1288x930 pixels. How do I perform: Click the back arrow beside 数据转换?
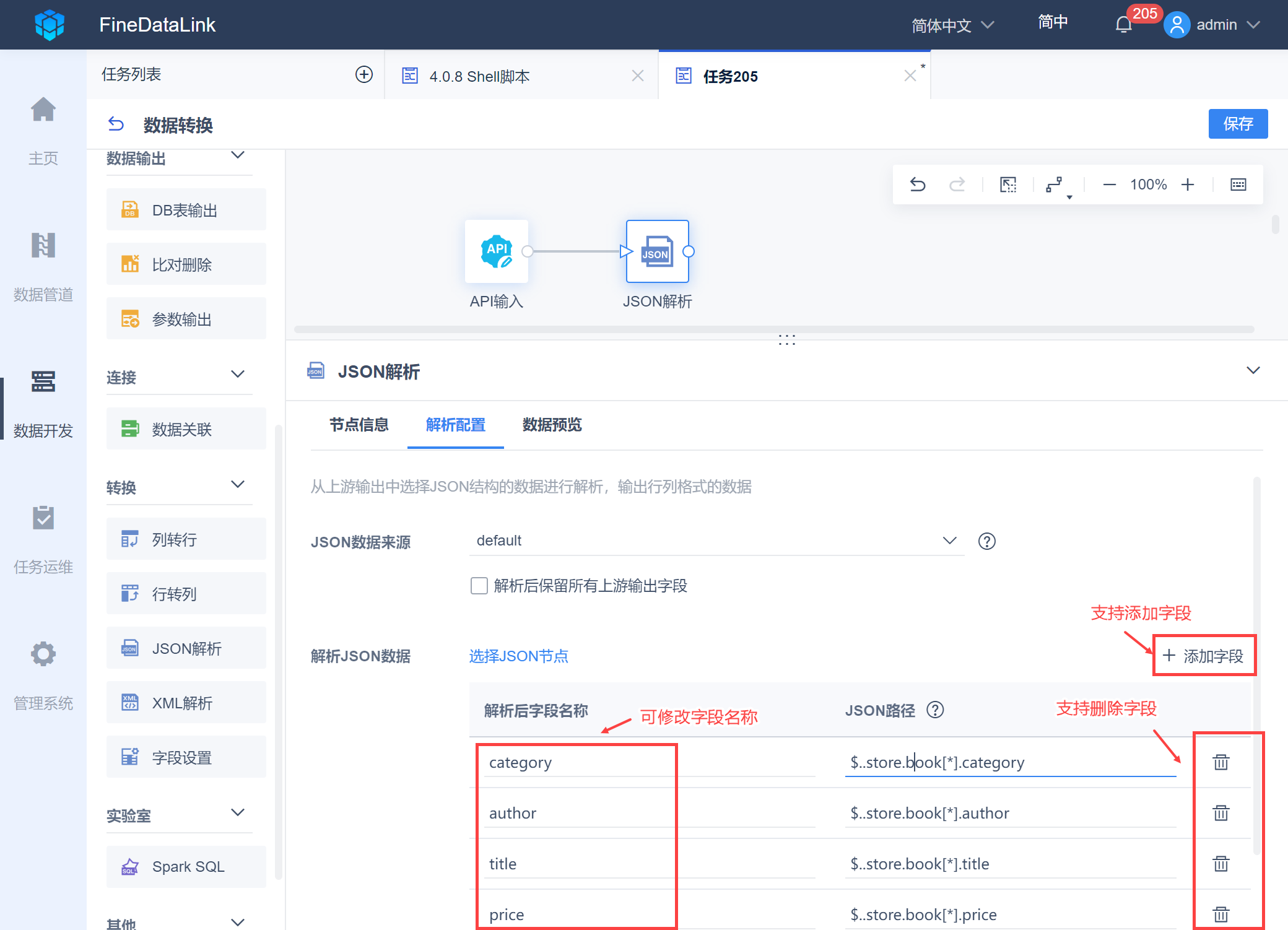click(x=116, y=124)
